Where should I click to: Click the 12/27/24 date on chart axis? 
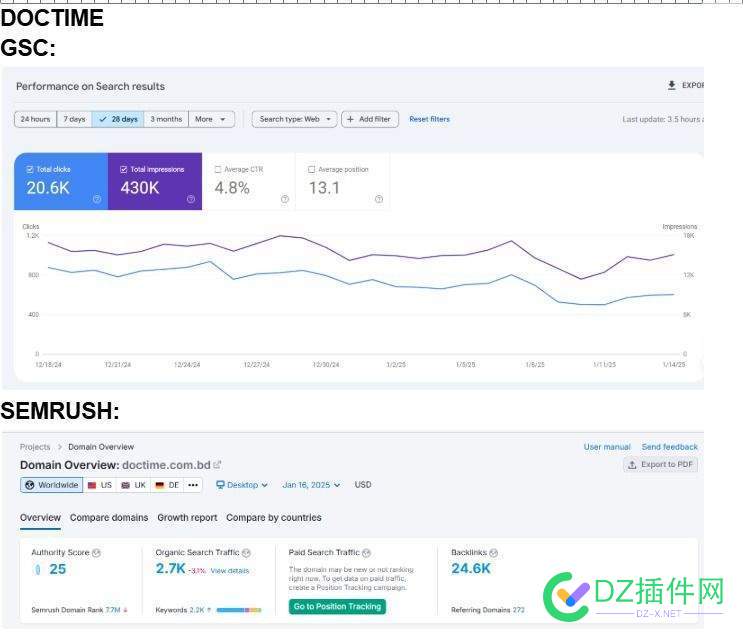tap(256, 364)
